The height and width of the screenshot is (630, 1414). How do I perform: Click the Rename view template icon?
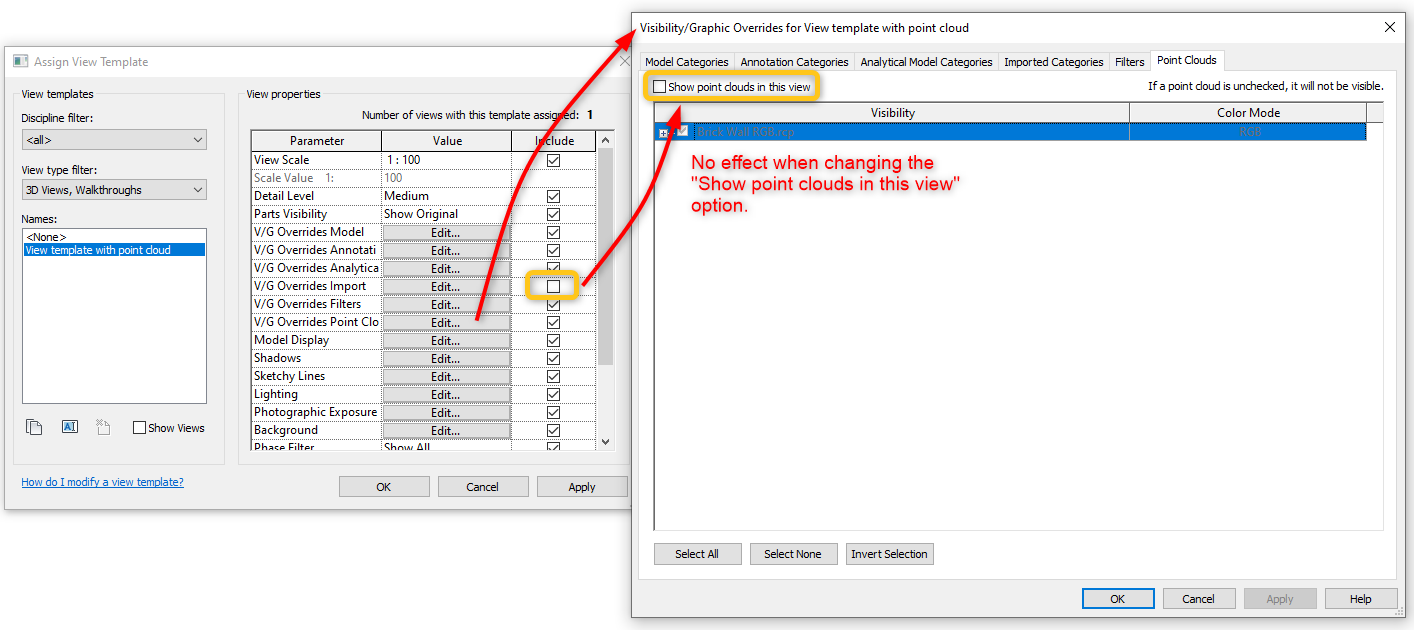click(69, 426)
